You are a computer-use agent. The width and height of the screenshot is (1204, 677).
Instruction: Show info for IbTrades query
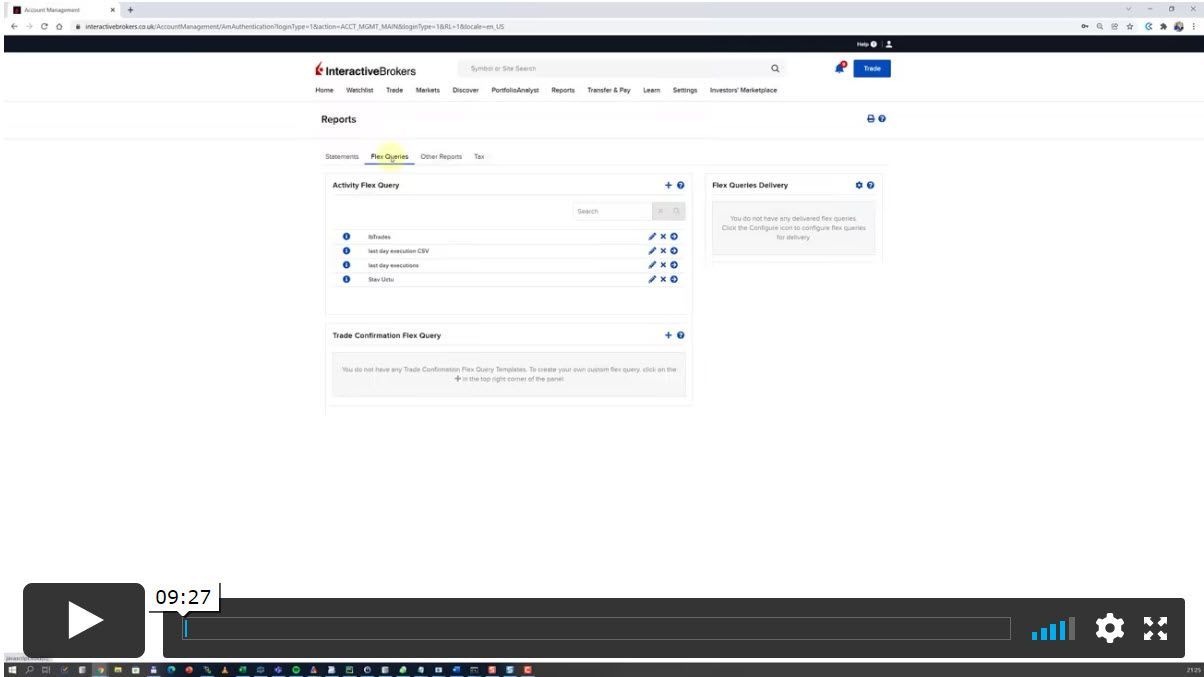pos(346,237)
